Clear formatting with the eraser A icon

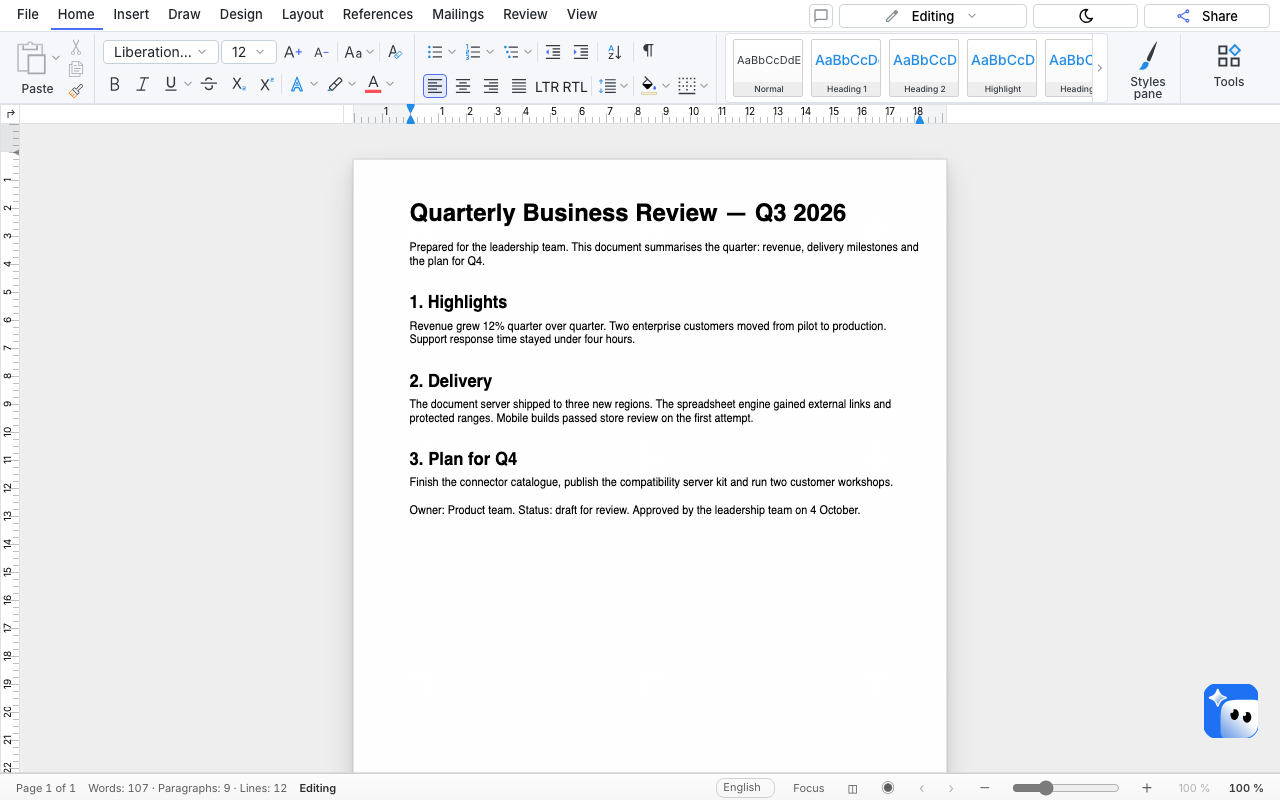pos(395,52)
